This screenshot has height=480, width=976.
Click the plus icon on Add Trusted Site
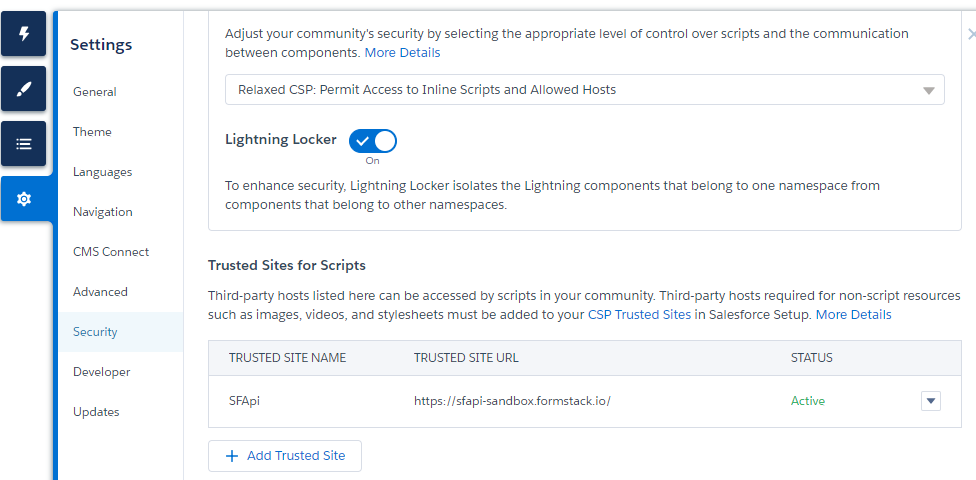click(x=232, y=456)
